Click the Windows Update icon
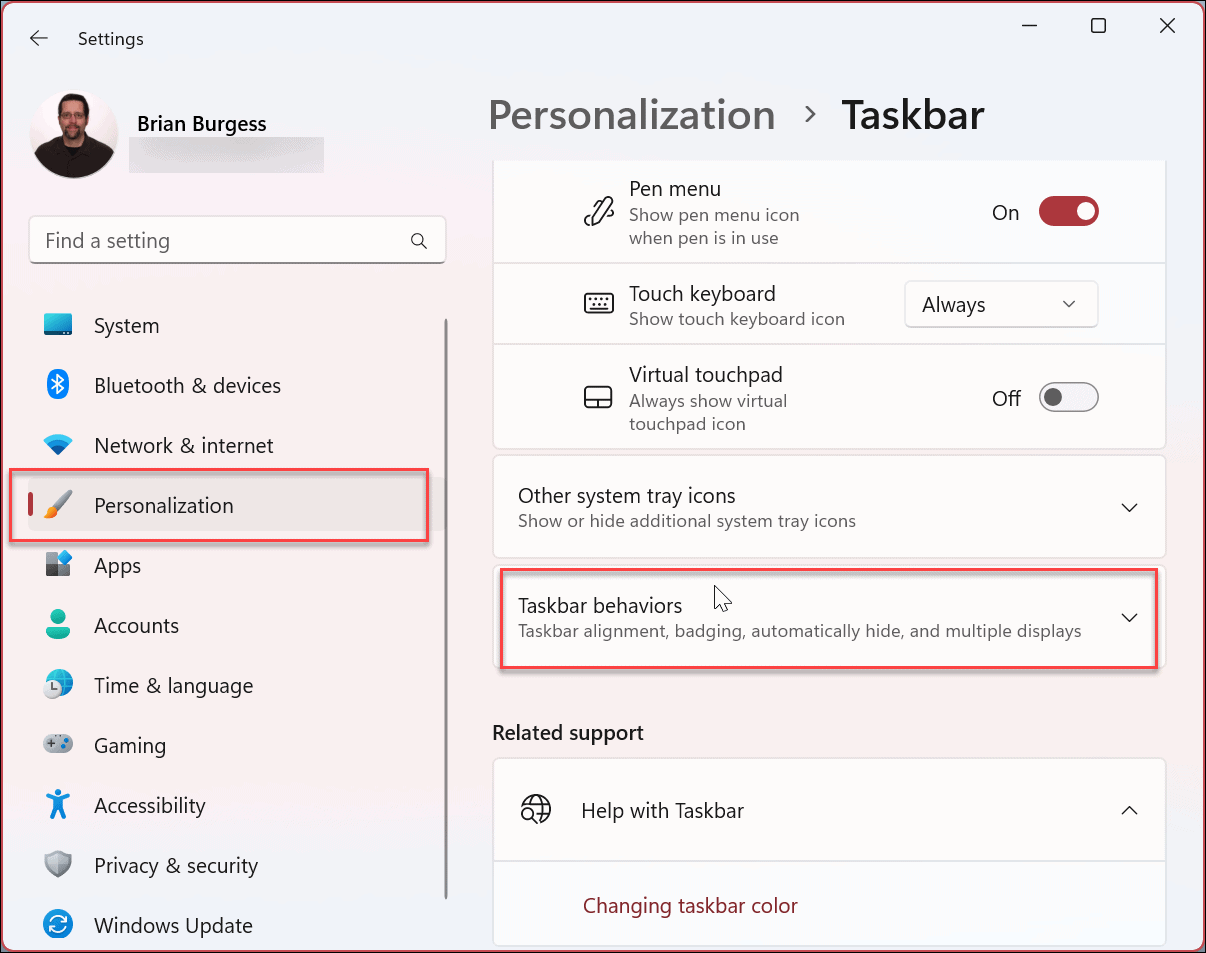The height and width of the screenshot is (953, 1206). coord(58,925)
